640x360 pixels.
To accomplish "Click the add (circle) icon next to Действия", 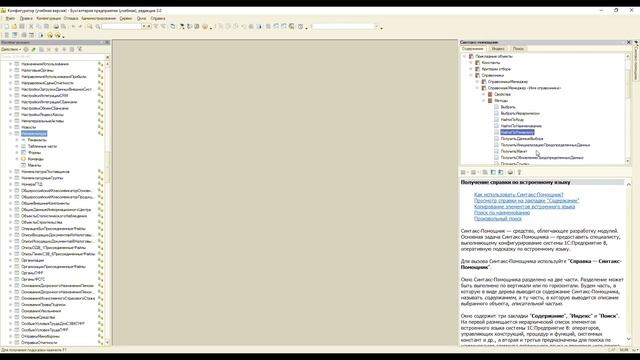I will pos(26,49).
